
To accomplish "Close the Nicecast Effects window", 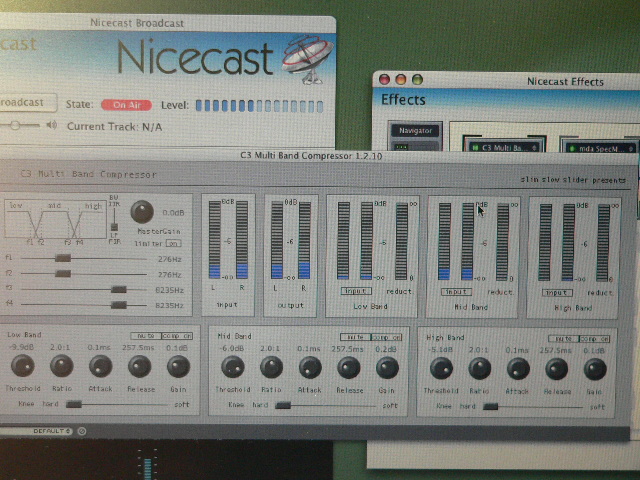I will tap(384, 79).
